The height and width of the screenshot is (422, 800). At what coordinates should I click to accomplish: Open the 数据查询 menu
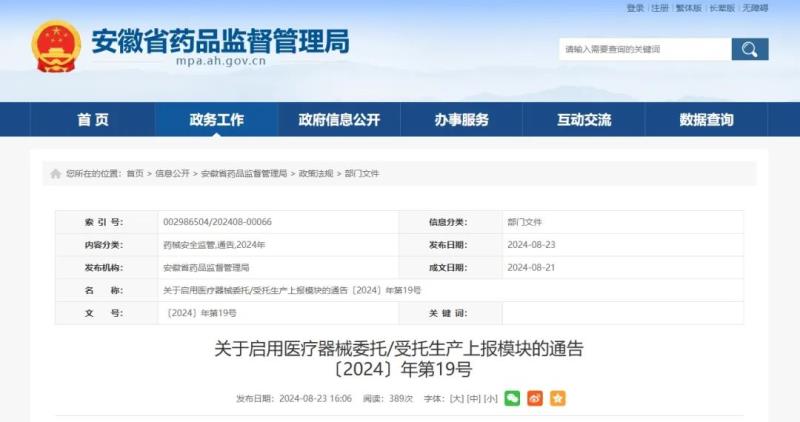(x=706, y=120)
